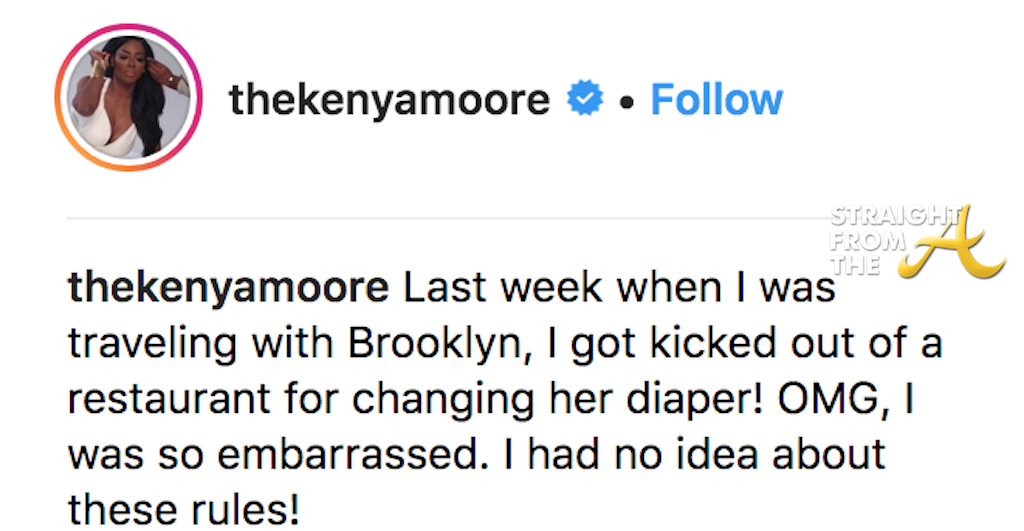Click "these rules!" at caption end

pyautogui.click(x=183, y=508)
